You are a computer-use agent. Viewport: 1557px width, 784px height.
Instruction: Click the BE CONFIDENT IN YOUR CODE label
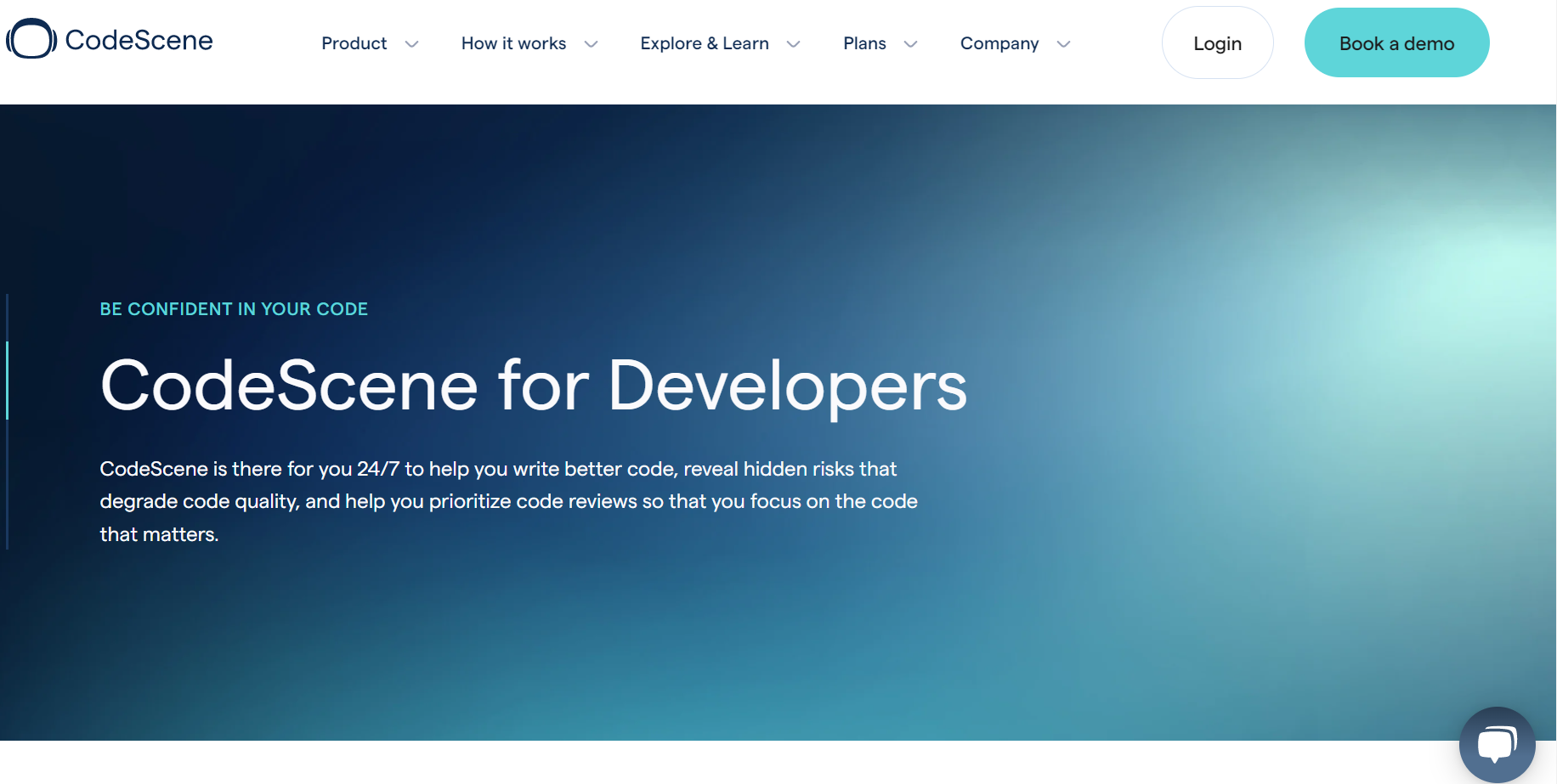(234, 308)
